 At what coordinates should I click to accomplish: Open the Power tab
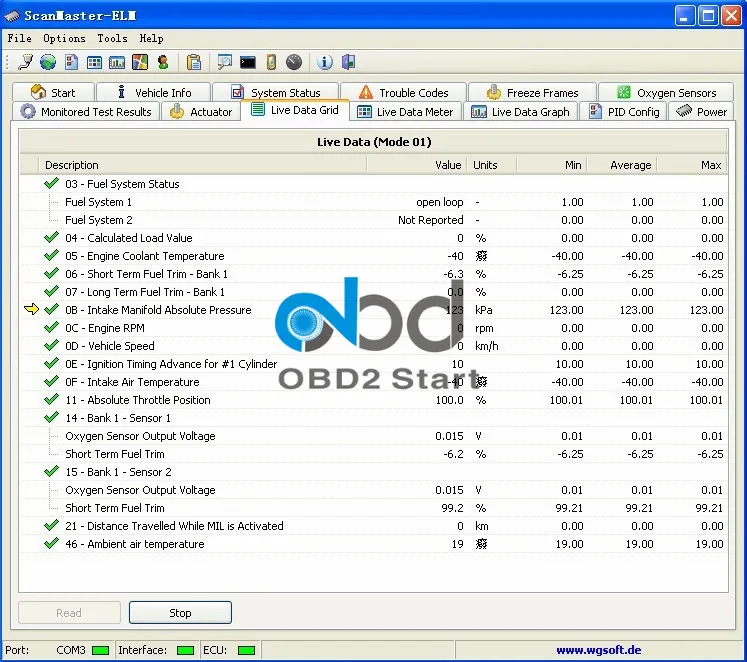[701, 111]
